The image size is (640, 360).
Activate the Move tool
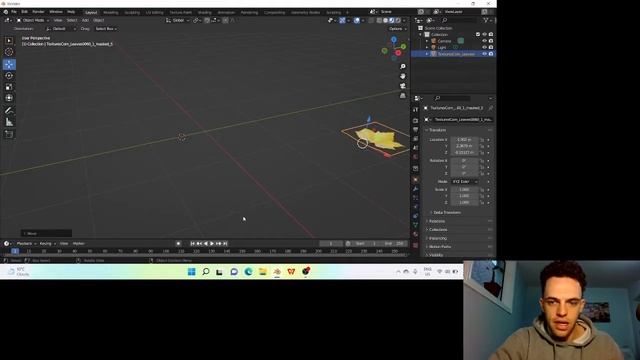coord(9,64)
